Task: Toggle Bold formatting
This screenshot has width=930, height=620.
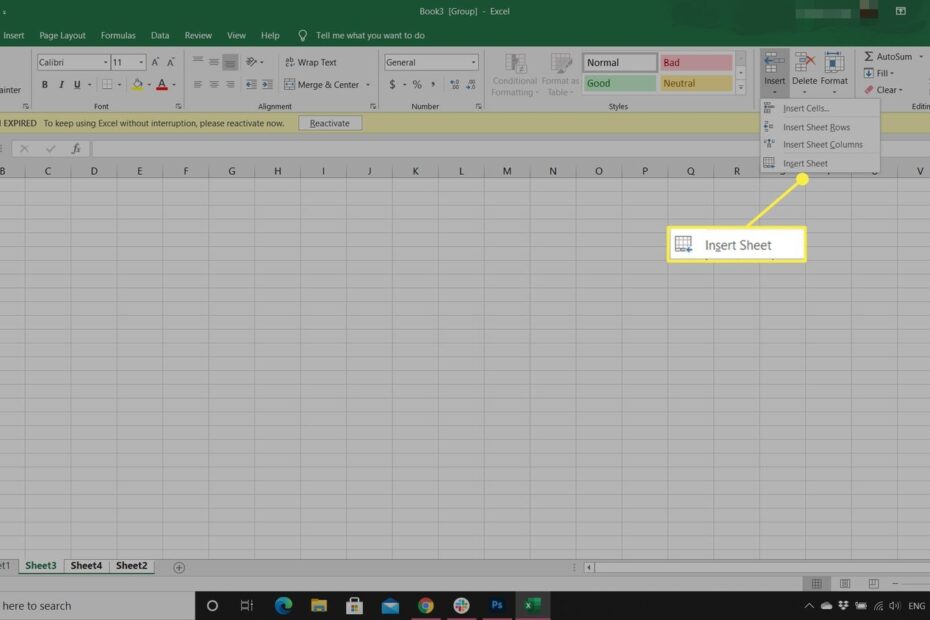Action: (x=44, y=85)
